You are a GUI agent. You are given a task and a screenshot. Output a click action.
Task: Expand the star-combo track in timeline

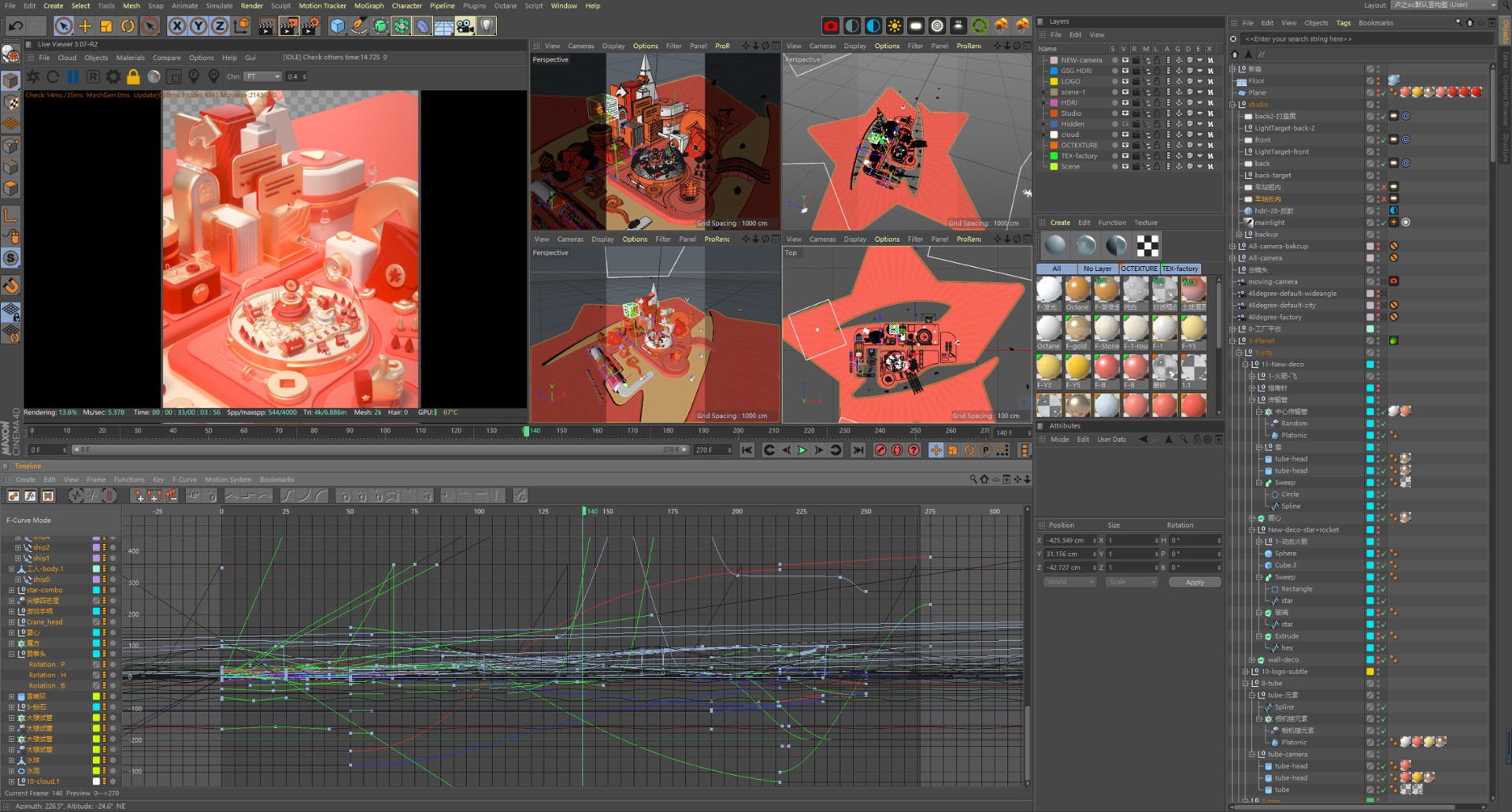(x=12, y=590)
